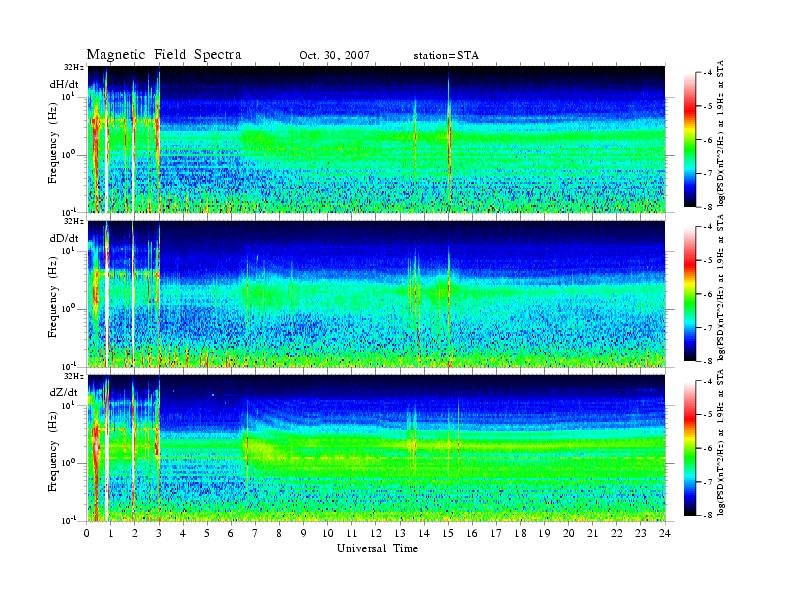Click the "11" tick on Universal Time axis
This screenshot has height=612, width=792.
(x=352, y=533)
